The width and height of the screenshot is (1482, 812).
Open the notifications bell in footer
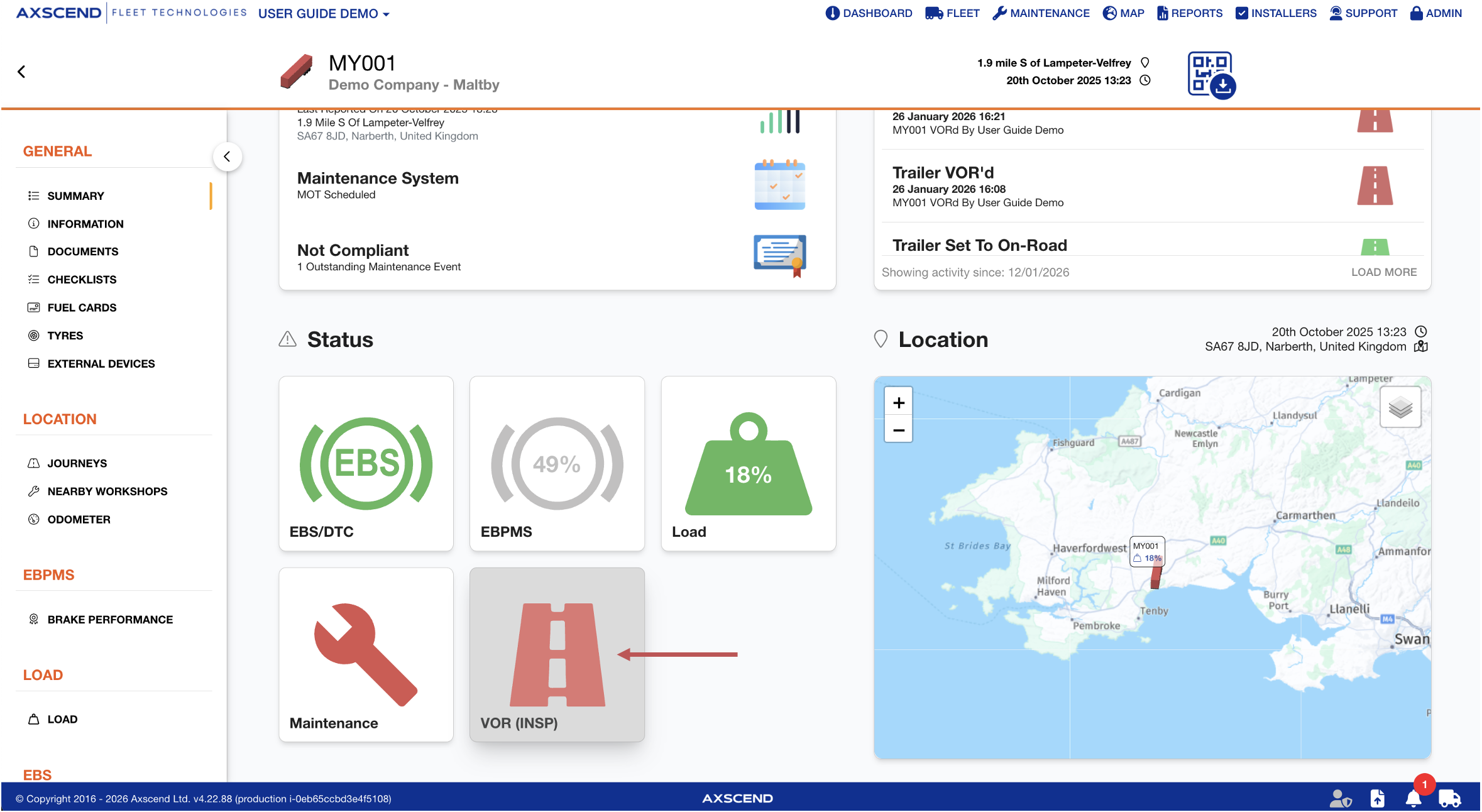tap(1413, 798)
